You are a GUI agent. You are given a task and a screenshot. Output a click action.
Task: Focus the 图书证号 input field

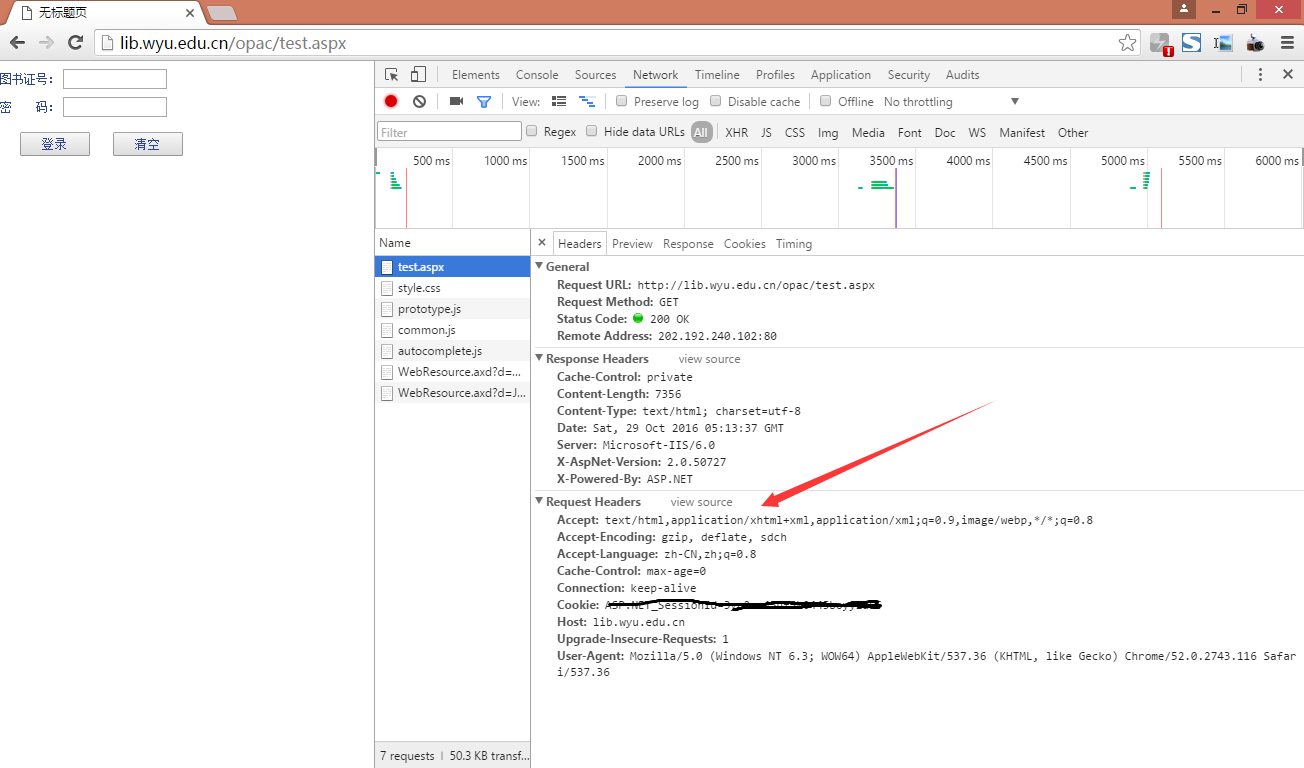click(115, 79)
